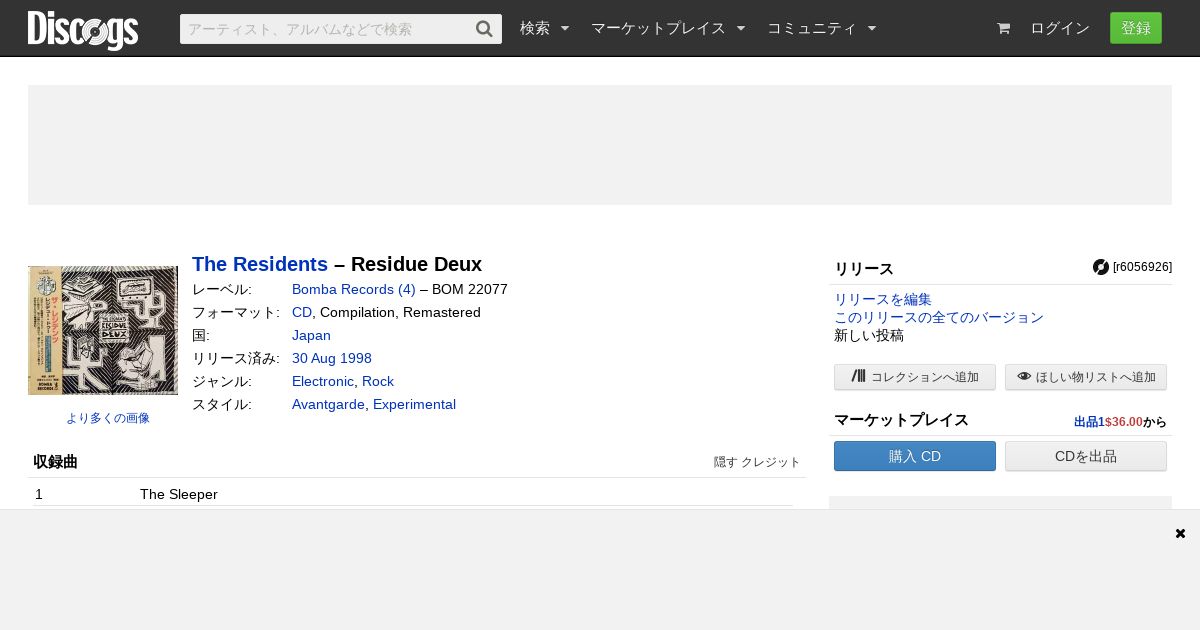The image size is (1200, 630).
Task: Click 購入 CD button
Action: coord(915,456)
